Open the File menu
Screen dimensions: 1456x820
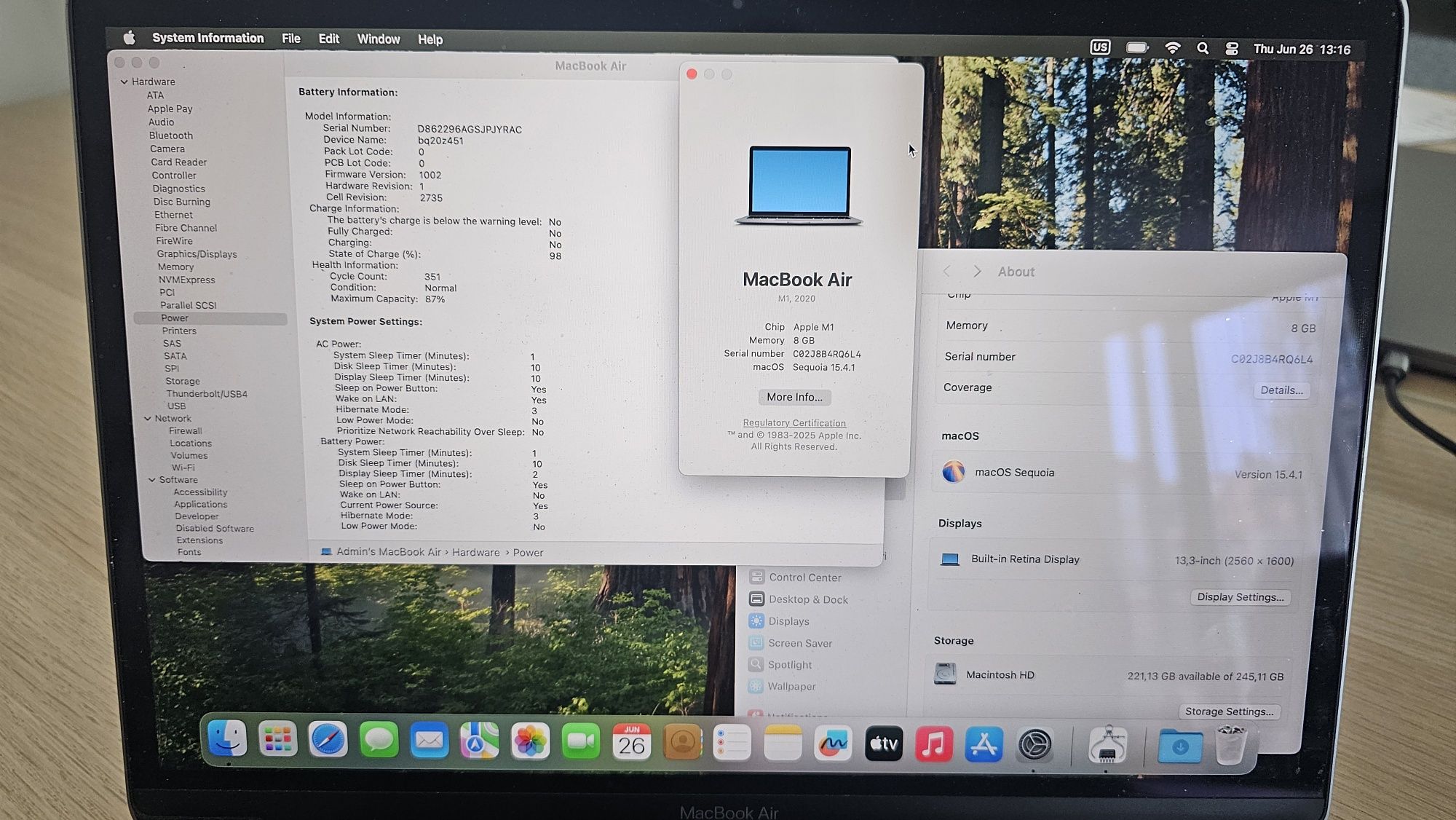click(x=291, y=39)
